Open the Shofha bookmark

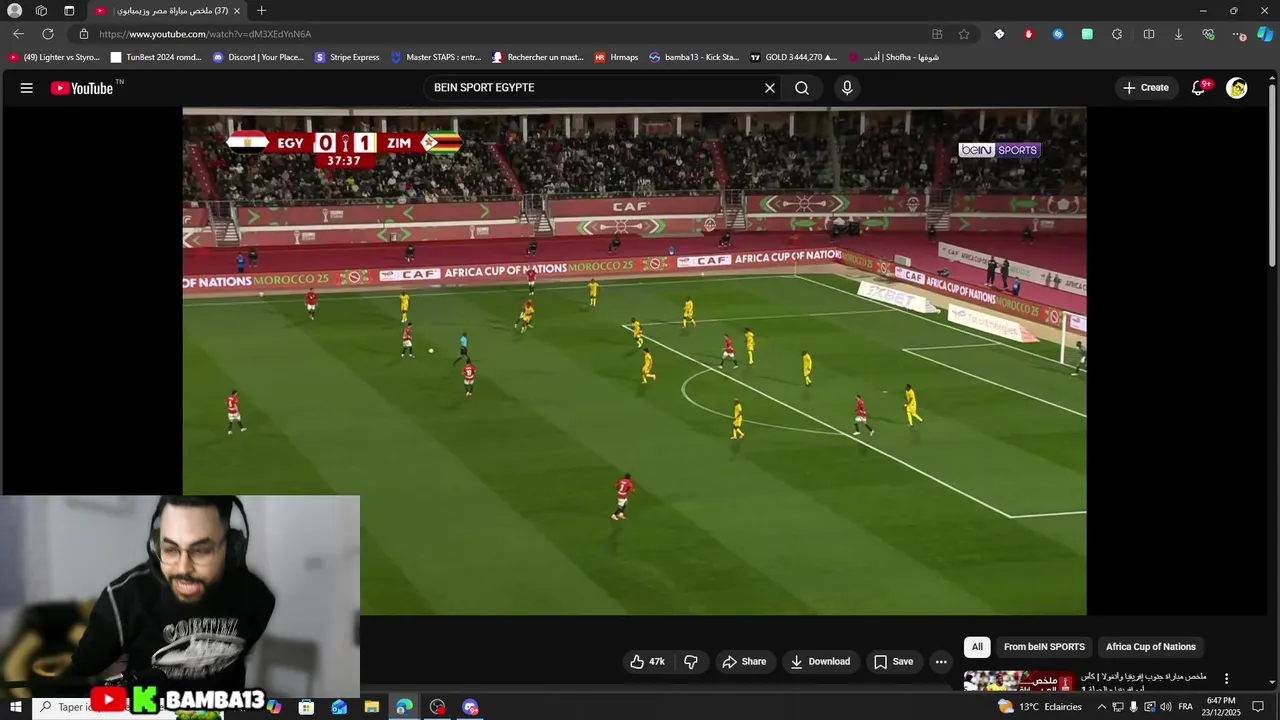(x=893, y=58)
